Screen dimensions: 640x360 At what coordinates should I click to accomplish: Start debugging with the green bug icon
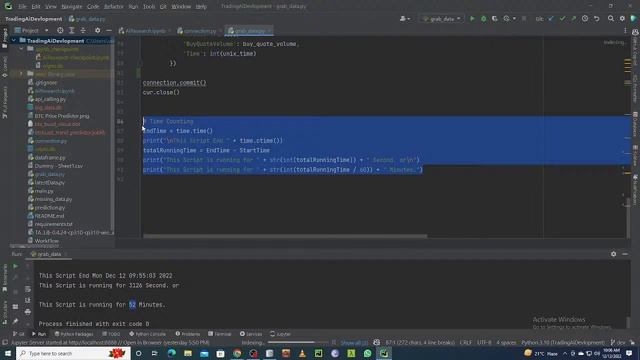click(x=484, y=19)
